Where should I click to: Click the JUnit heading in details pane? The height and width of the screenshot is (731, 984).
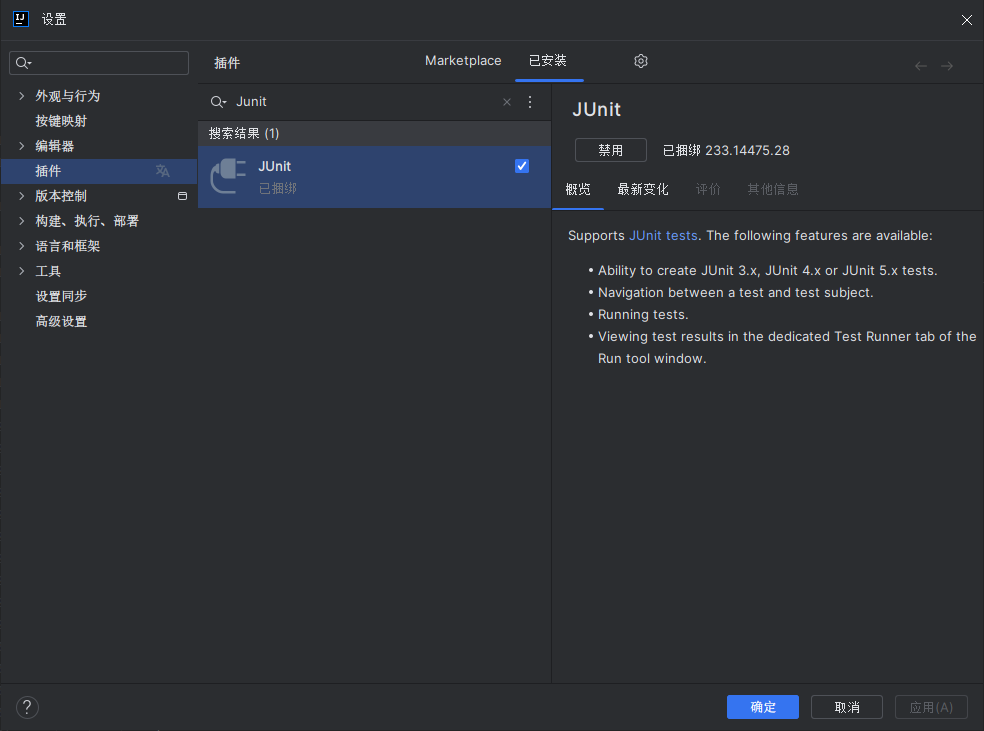coord(596,110)
